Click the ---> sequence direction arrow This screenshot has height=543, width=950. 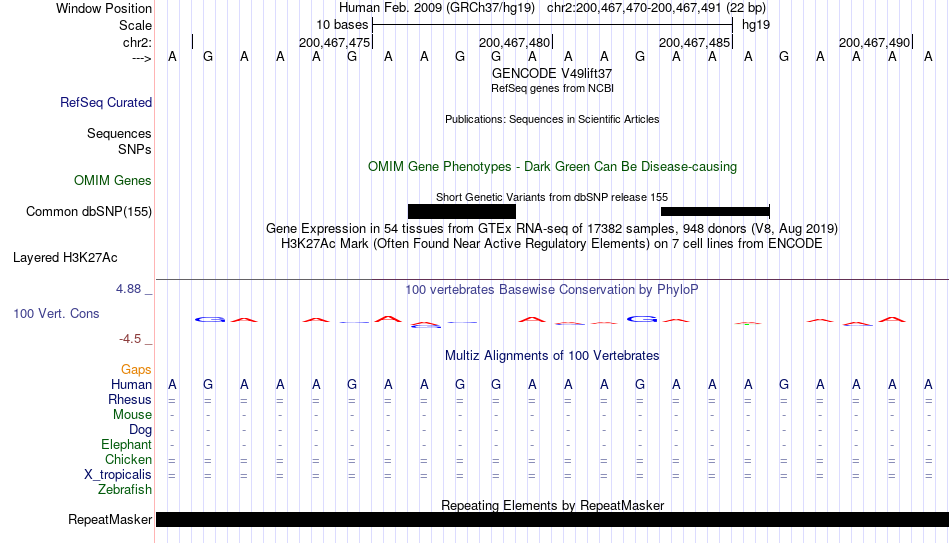(141, 58)
